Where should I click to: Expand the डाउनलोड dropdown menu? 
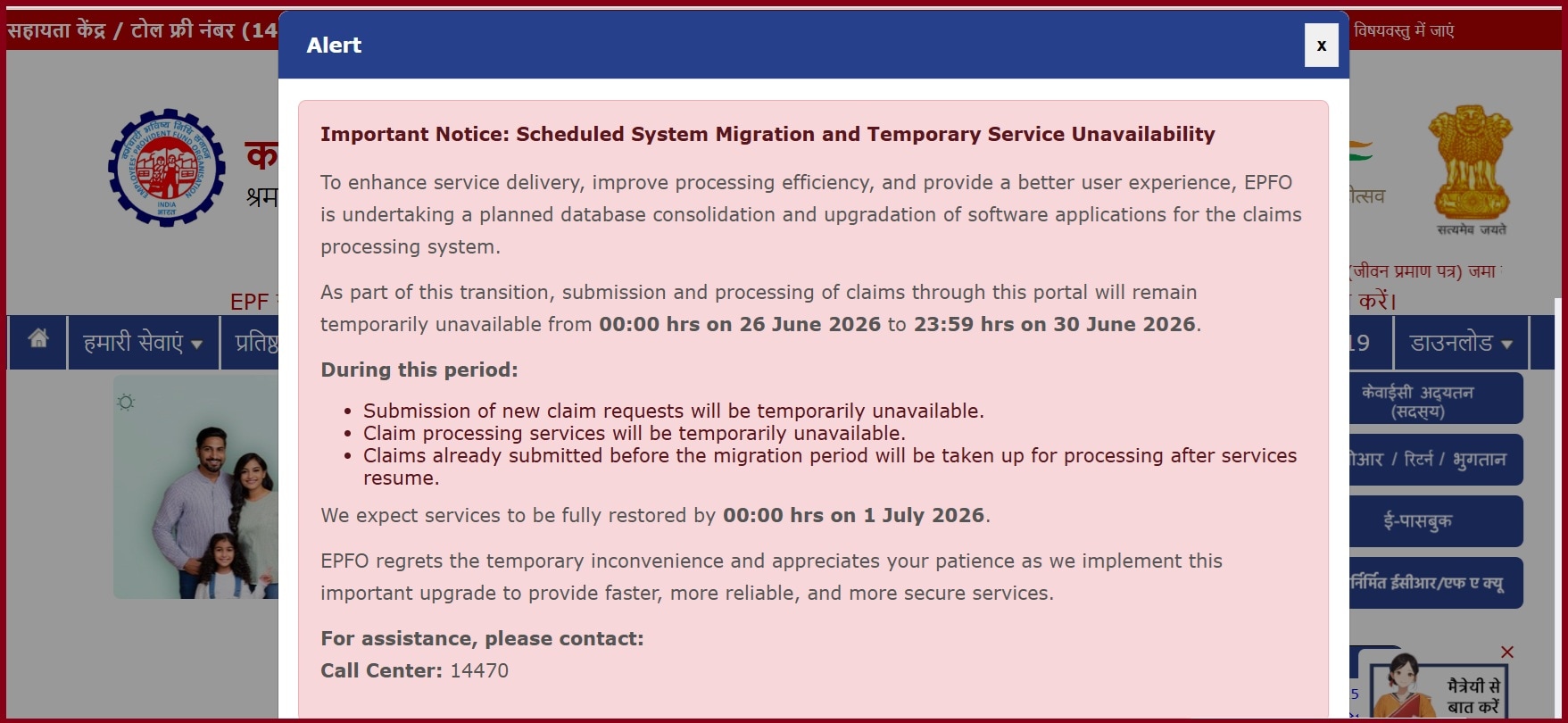click(x=1461, y=343)
